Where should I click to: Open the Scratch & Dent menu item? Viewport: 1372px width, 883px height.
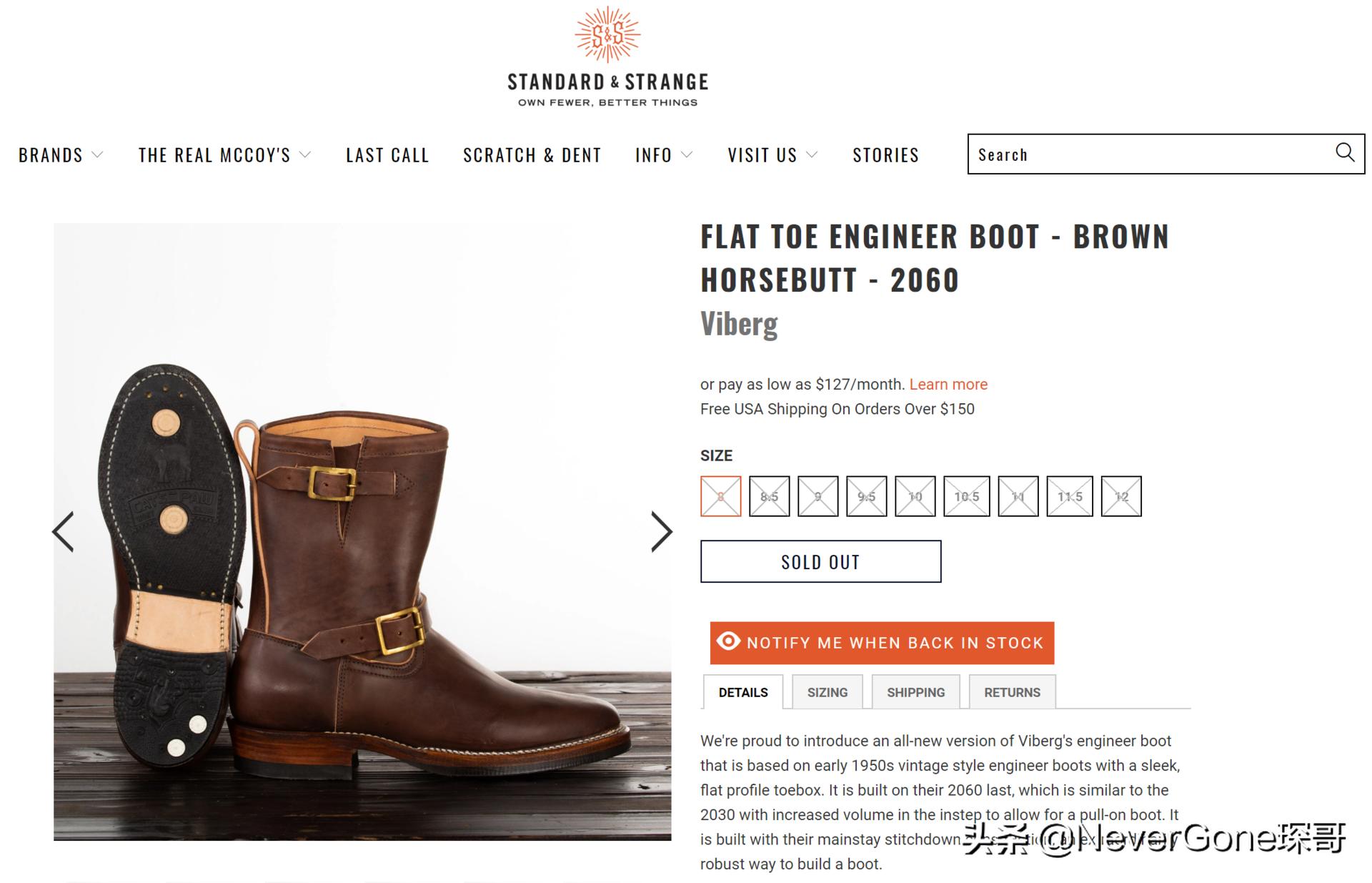click(x=532, y=154)
